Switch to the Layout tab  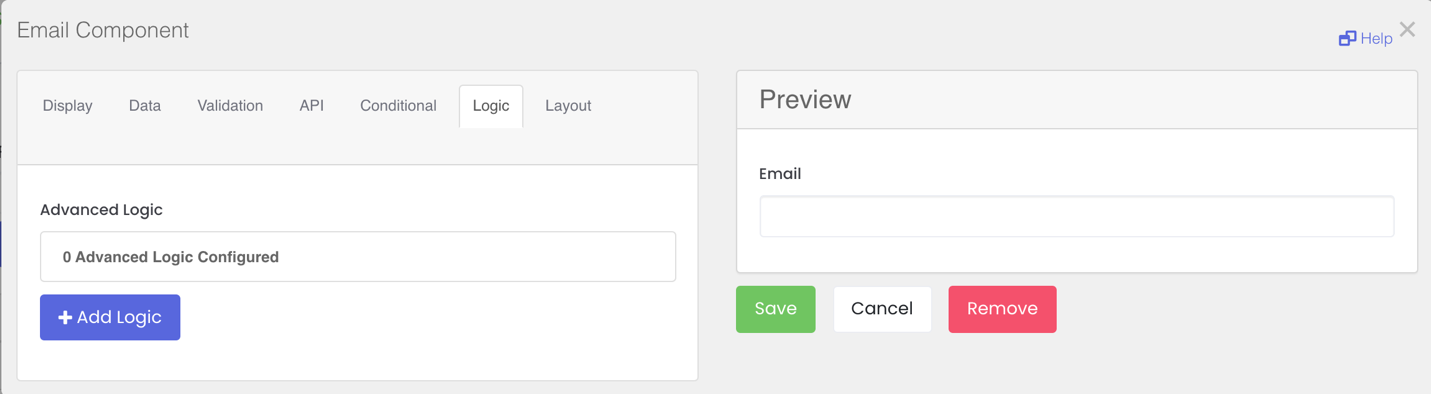click(568, 106)
